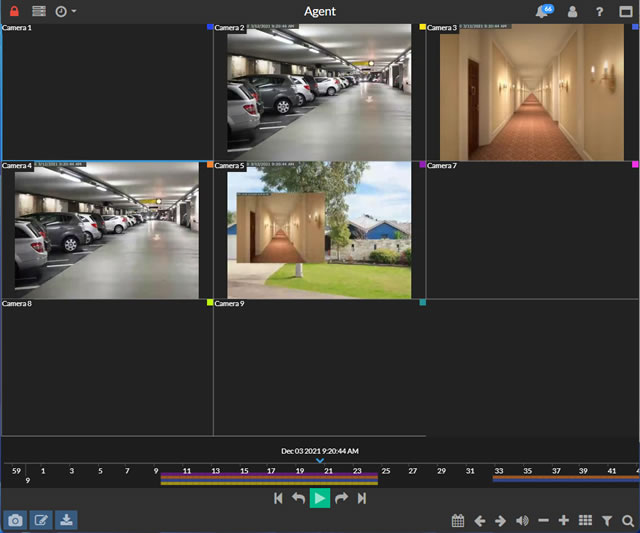The image size is (640, 533).
Task: Open the help question mark
Action: pos(599,12)
